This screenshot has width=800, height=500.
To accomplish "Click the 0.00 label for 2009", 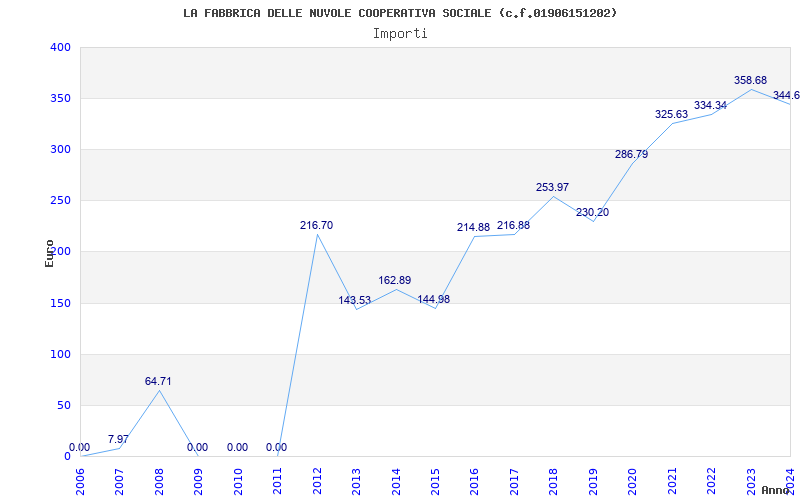I will tap(197, 447).
